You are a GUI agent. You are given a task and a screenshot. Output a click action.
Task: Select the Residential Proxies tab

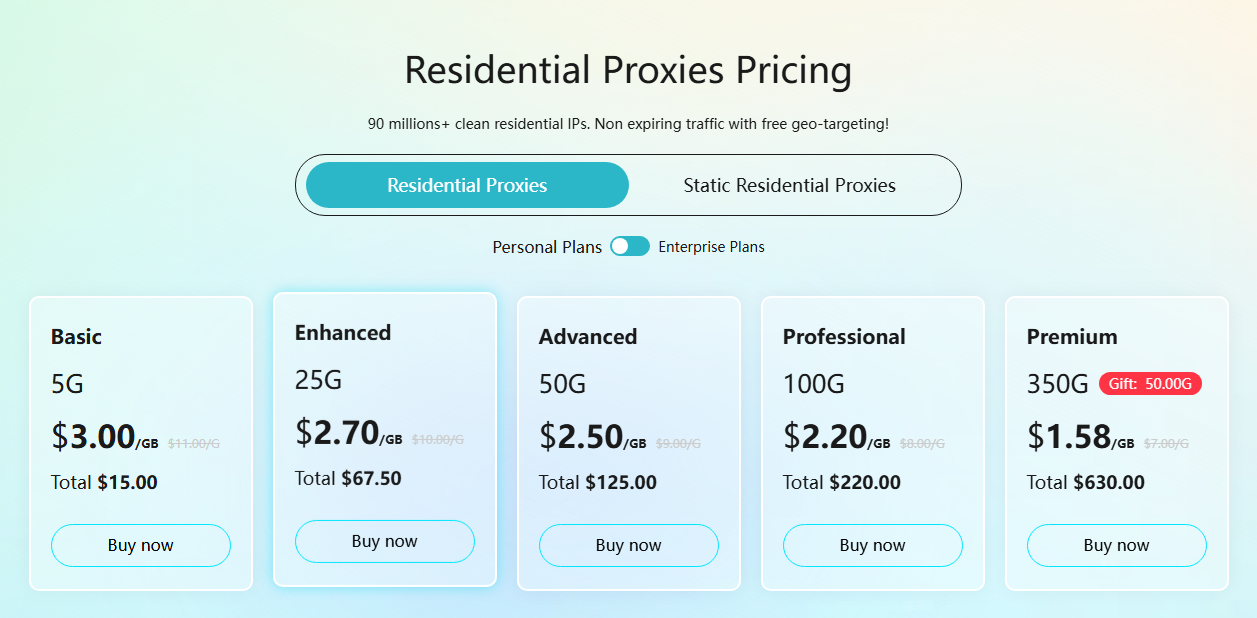[467, 185]
